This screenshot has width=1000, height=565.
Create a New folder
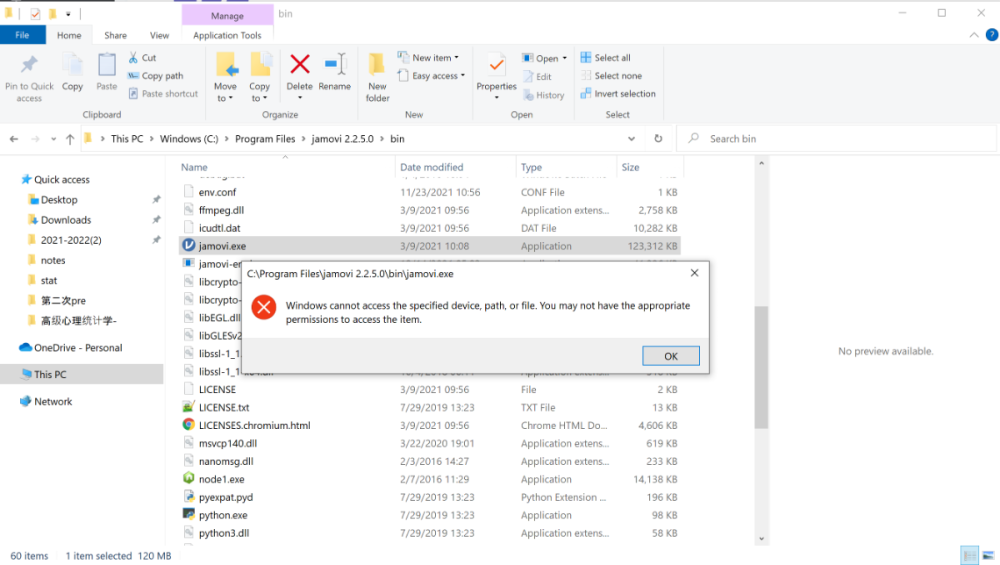377,77
